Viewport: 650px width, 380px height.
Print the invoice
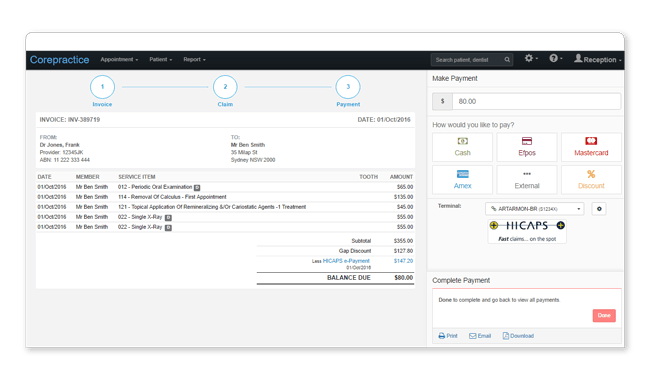pos(448,336)
